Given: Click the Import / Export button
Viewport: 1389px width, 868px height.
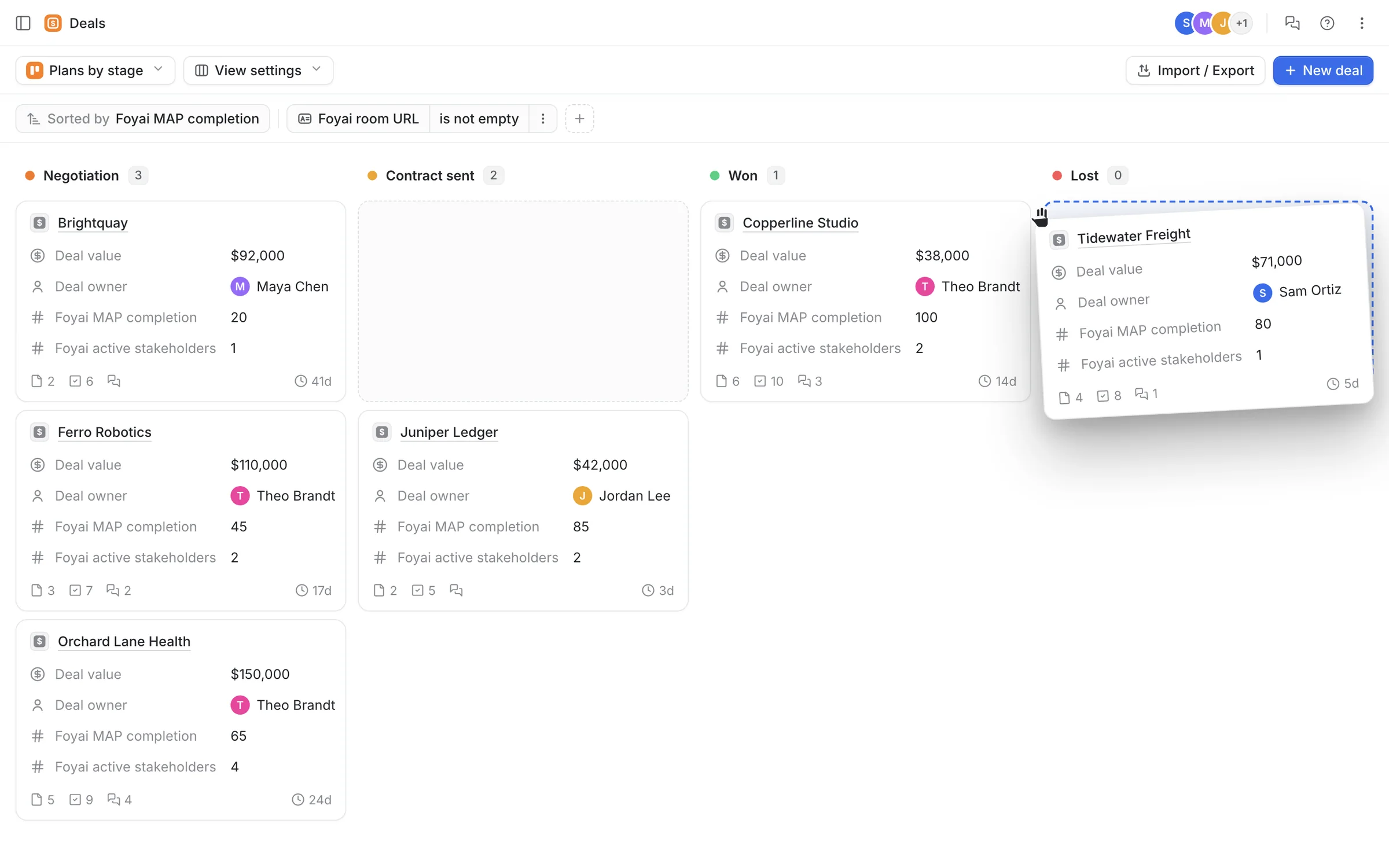Looking at the screenshot, I should (x=1195, y=71).
